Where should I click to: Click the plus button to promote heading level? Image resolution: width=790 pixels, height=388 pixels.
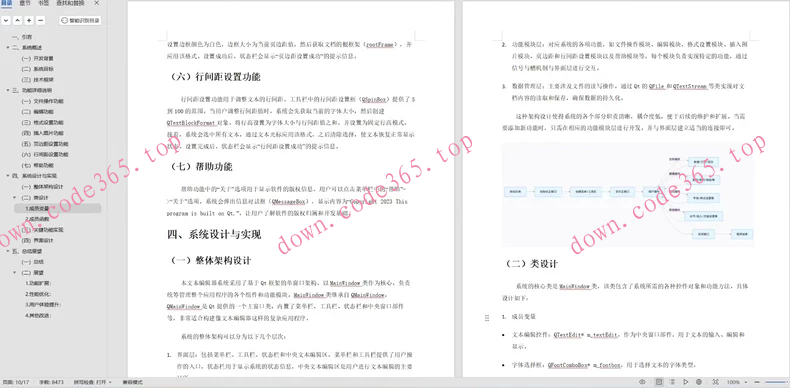pos(29,21)
